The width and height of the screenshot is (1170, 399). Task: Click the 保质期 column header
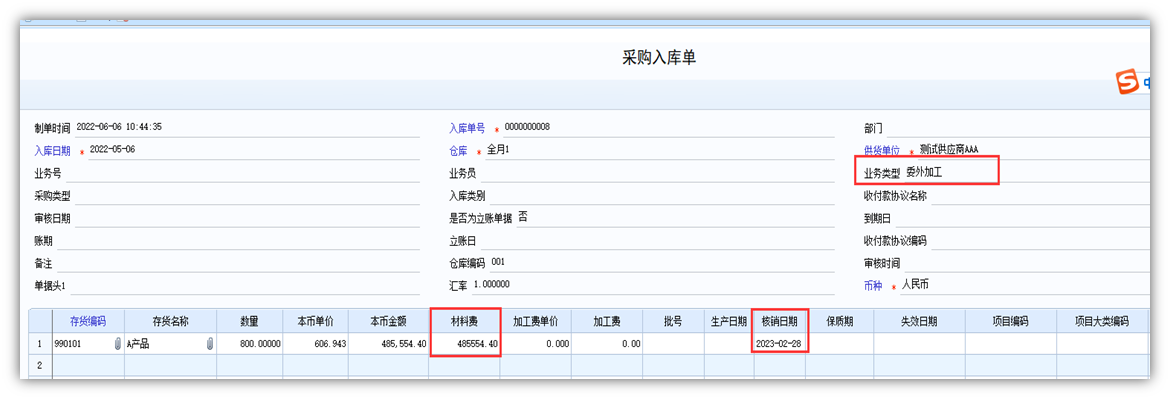(x=839, y=321)
